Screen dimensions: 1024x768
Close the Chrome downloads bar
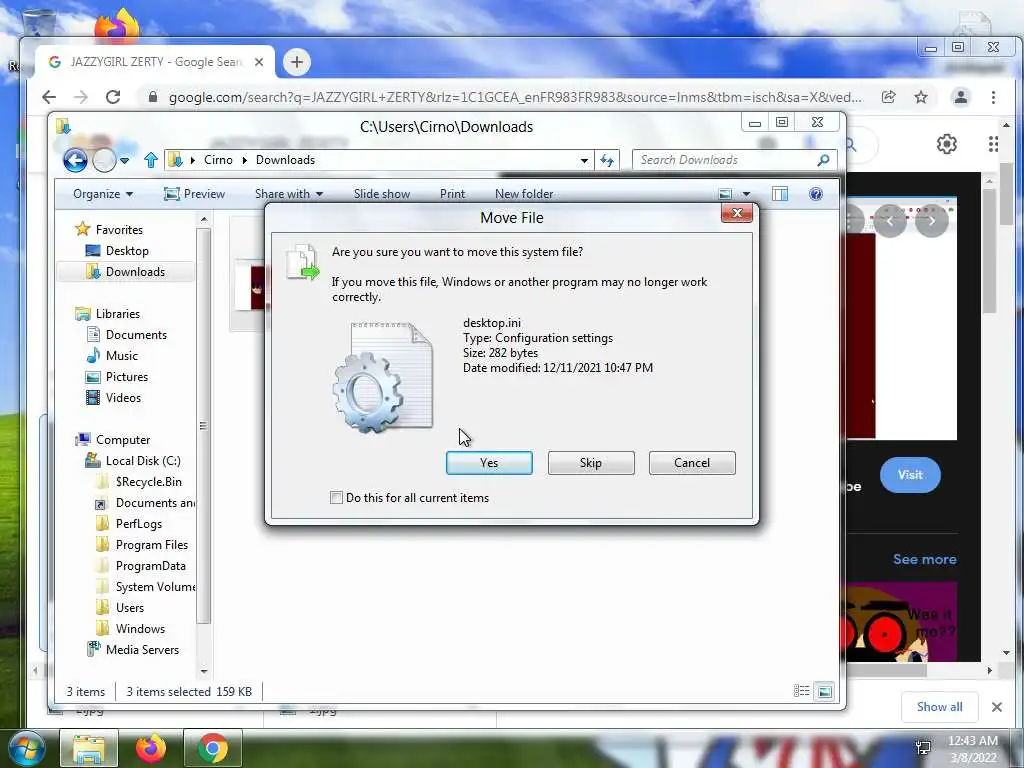(x=997, y=707)
